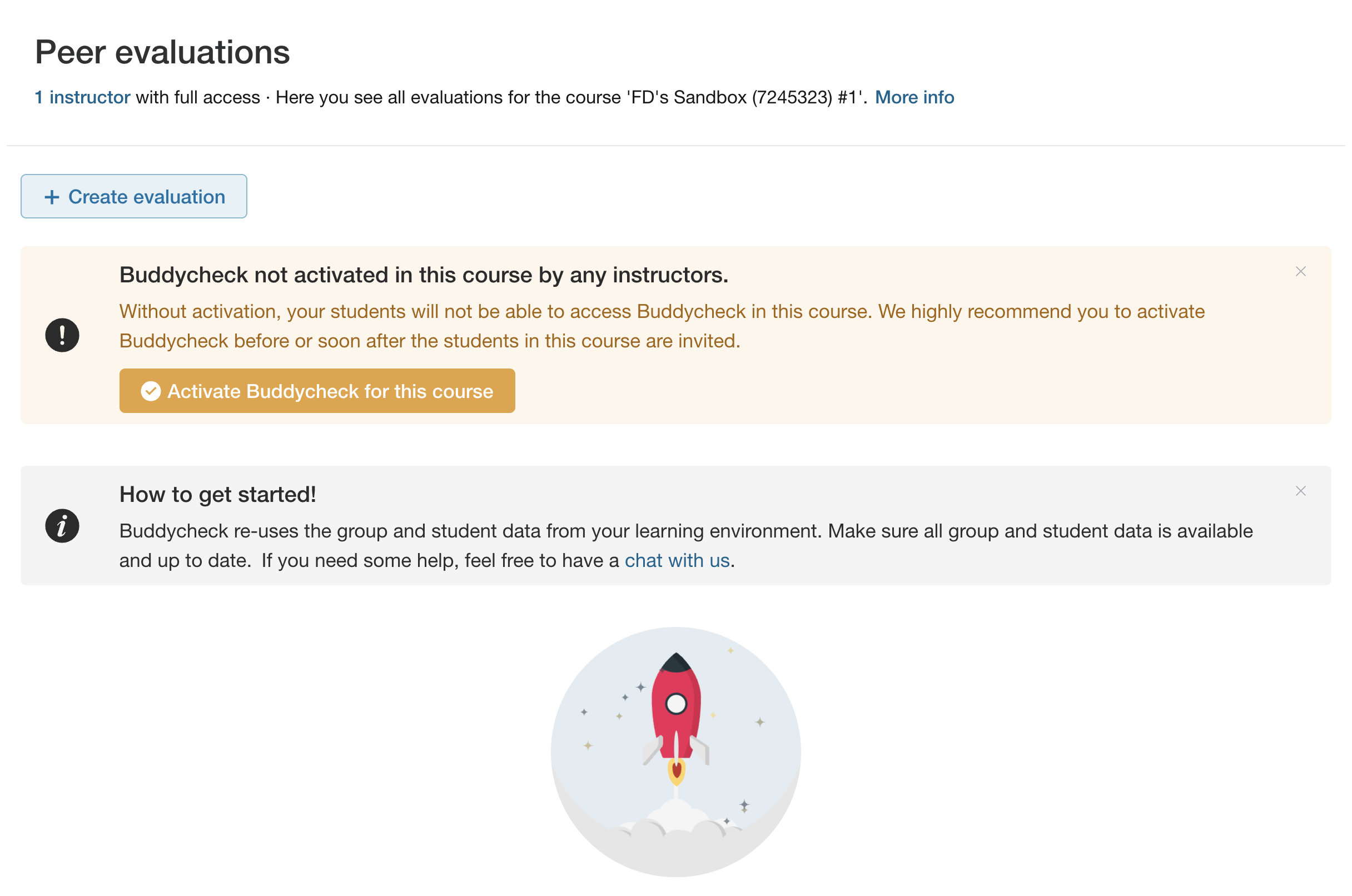Dismiss the Buddycheck not activated warning
This screenshot has height=896, width=1352.
(1300, 271)
